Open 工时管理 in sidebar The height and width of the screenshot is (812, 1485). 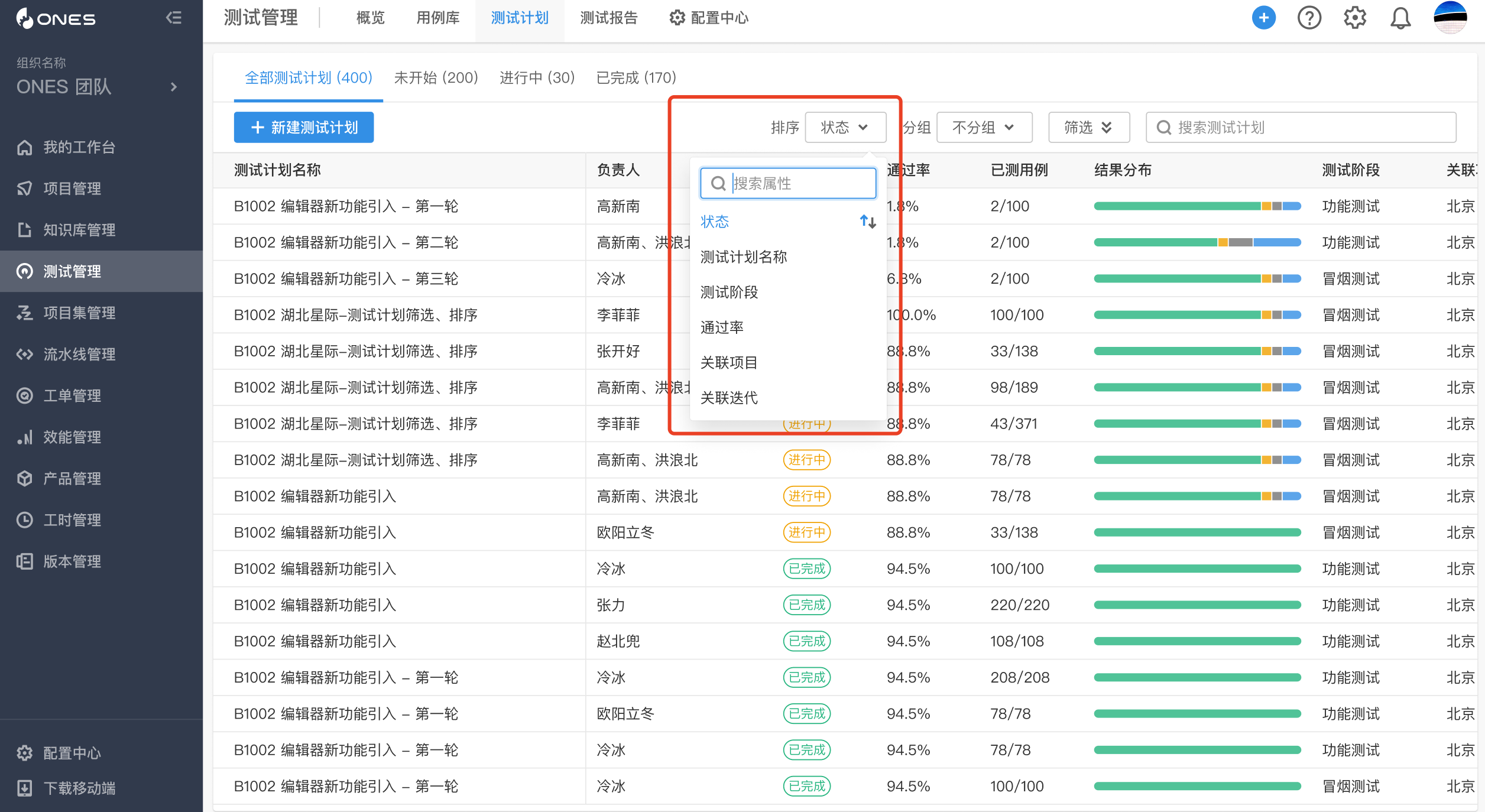click(x=101, y=520)
